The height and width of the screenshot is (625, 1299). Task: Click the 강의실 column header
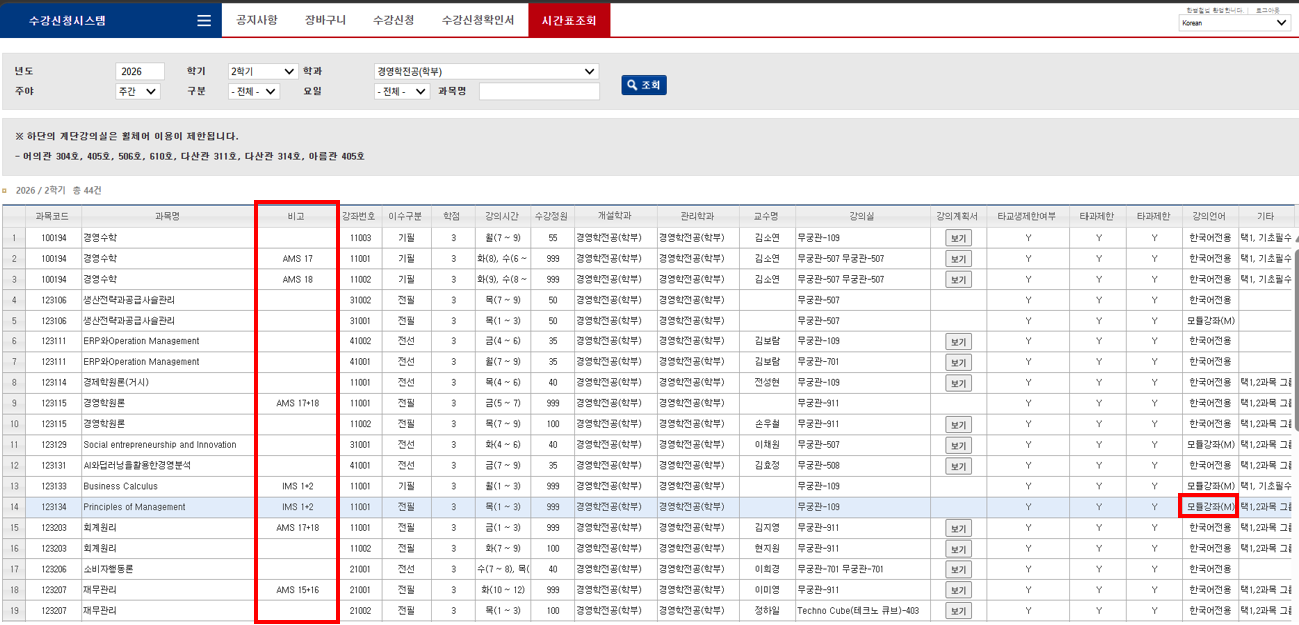pyautogui.click(x=863, y=216)
